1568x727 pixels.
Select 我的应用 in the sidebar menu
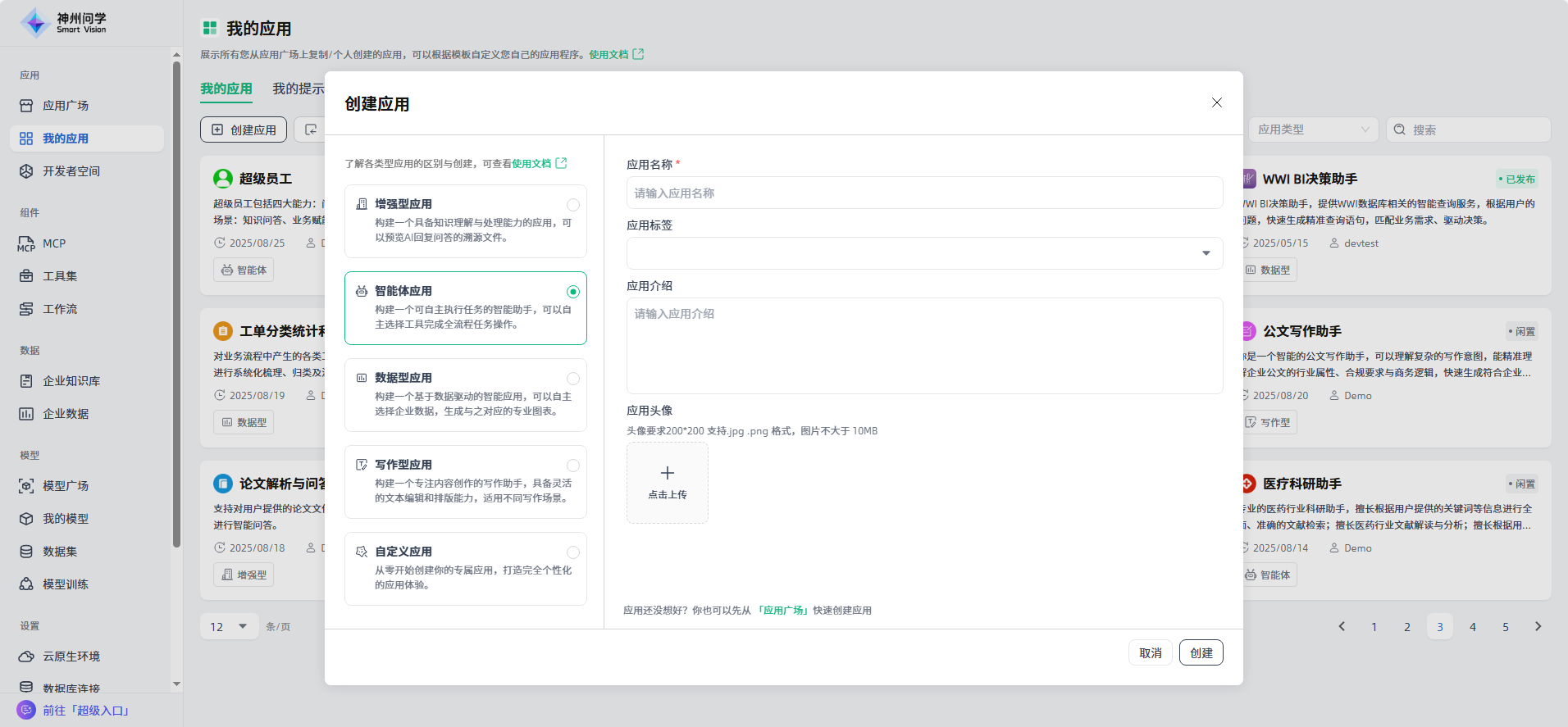click(66, 139)
